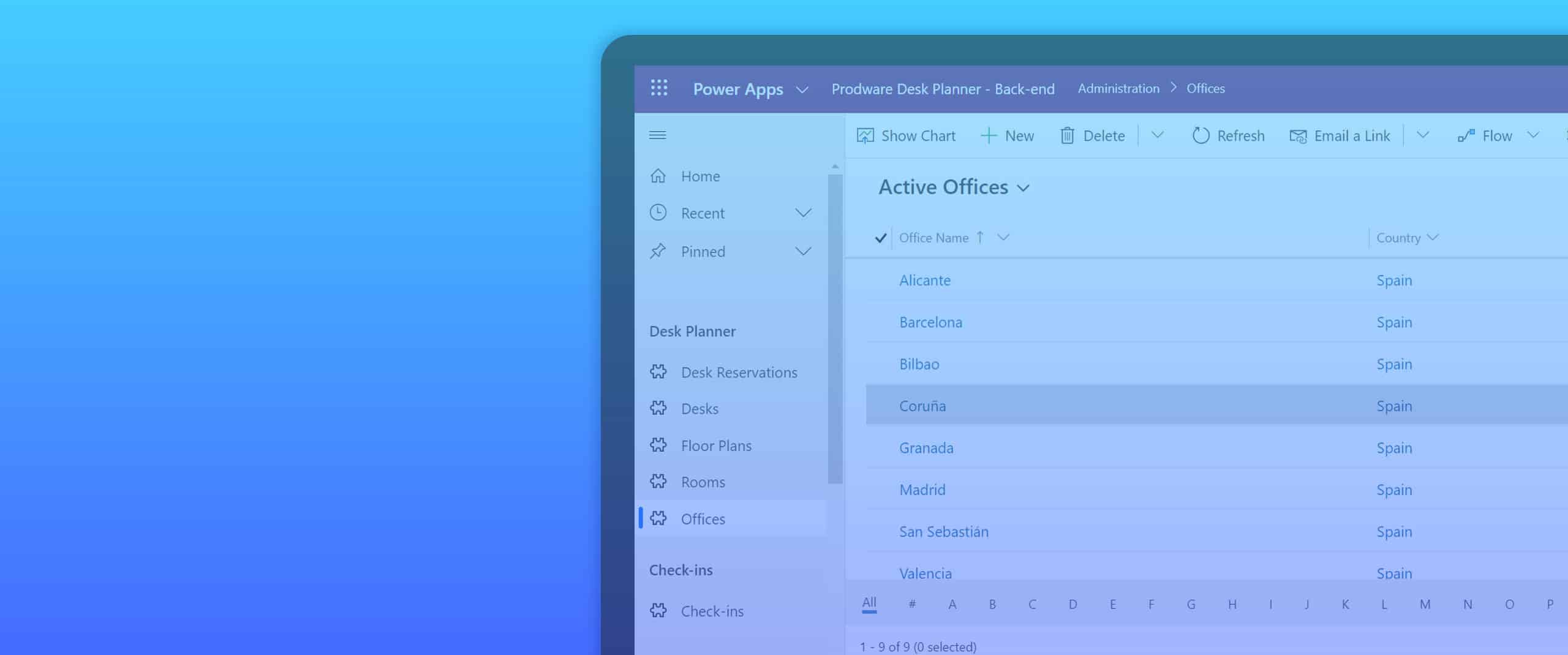
Task: Click Spain country link for Alicante
Action: tap(1394, 281)
